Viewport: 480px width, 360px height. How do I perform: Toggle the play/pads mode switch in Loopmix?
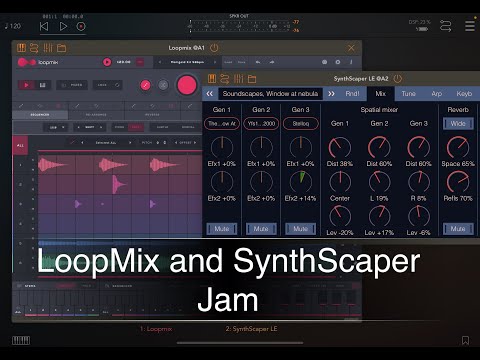pyautogui.click(x=34, y=85)
